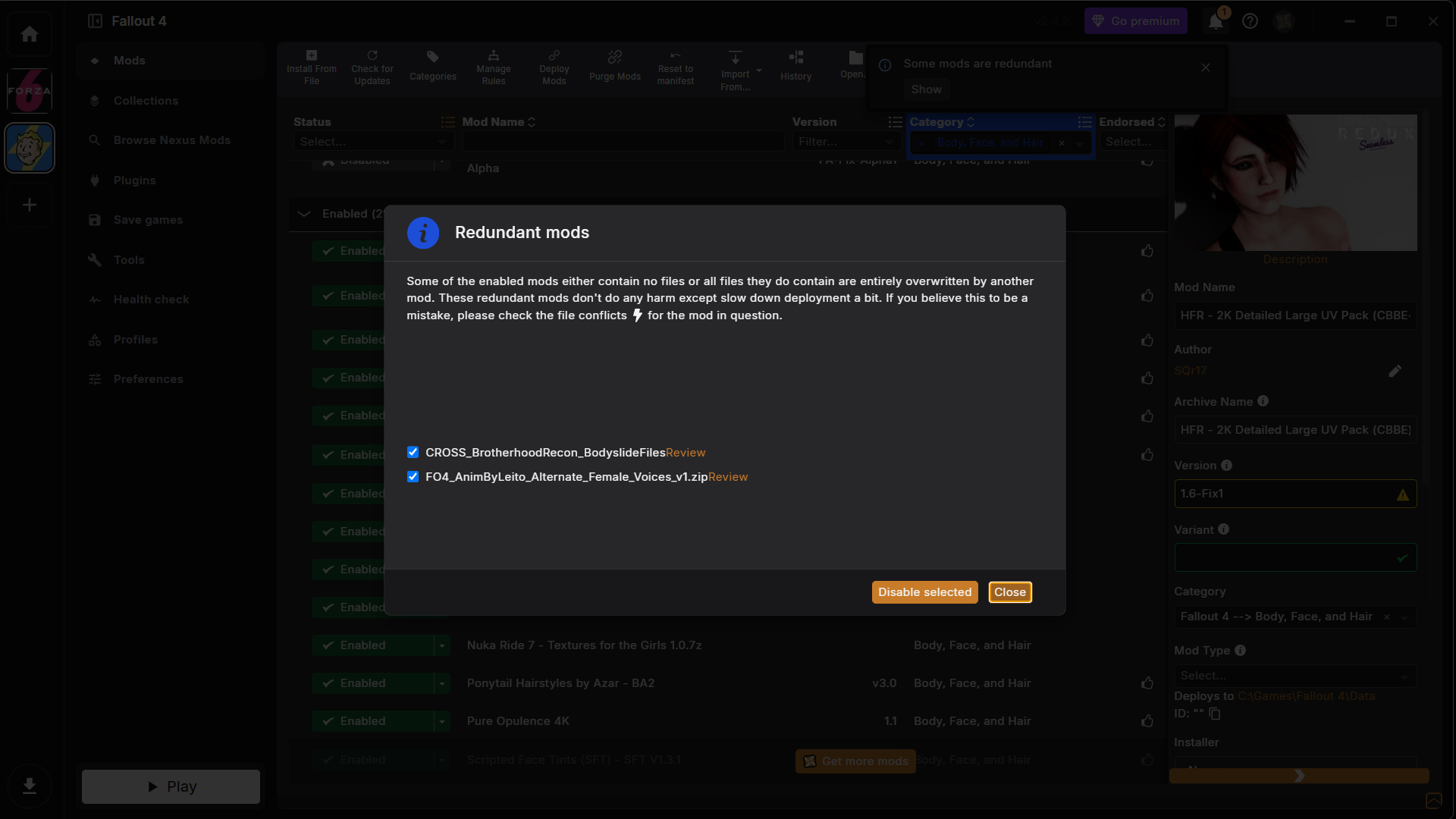Click Install From File toolbar icon
The width and height of the screenshot is (1456, 819).
(312, 67)
